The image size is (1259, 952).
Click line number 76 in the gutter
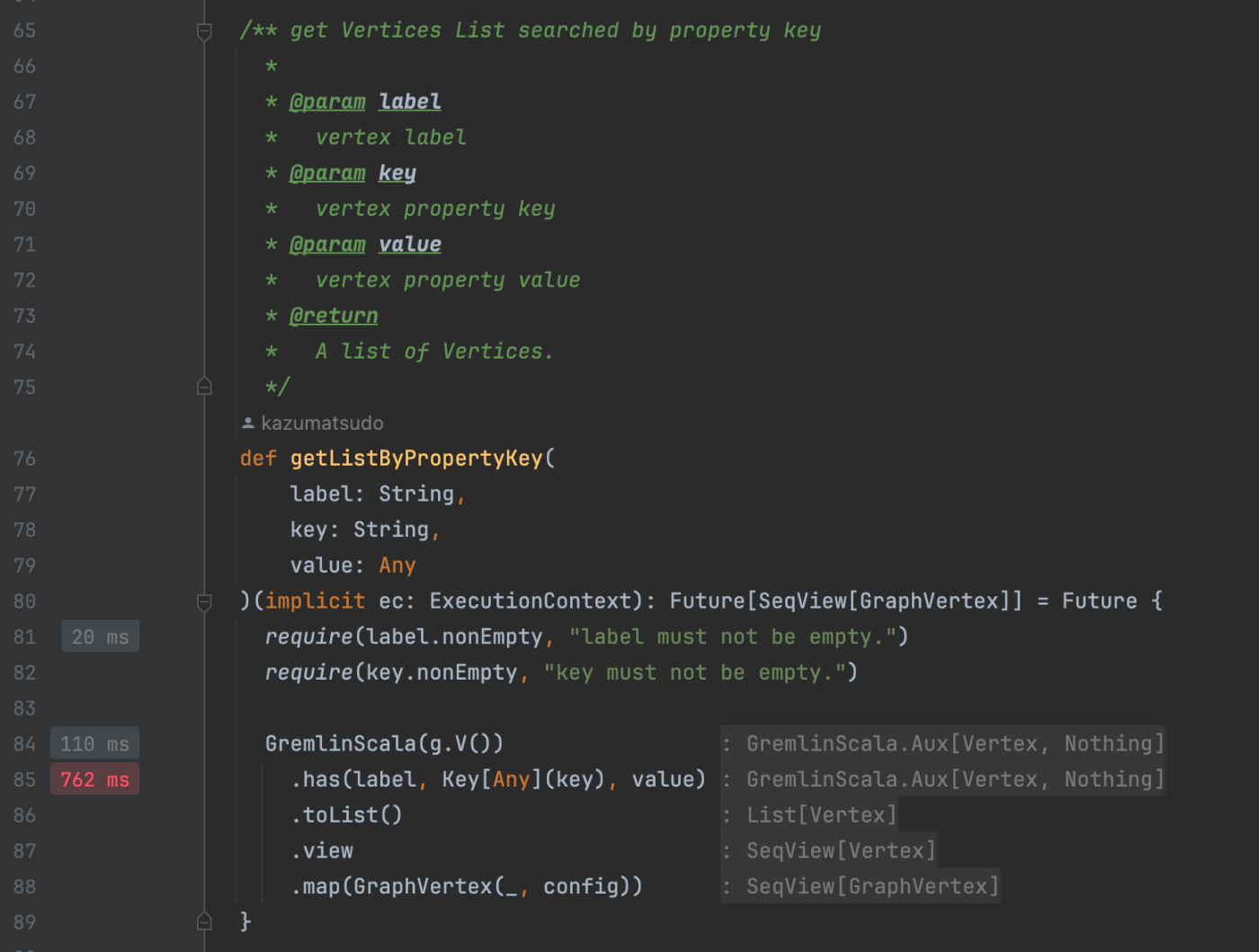tap(24, 458)
